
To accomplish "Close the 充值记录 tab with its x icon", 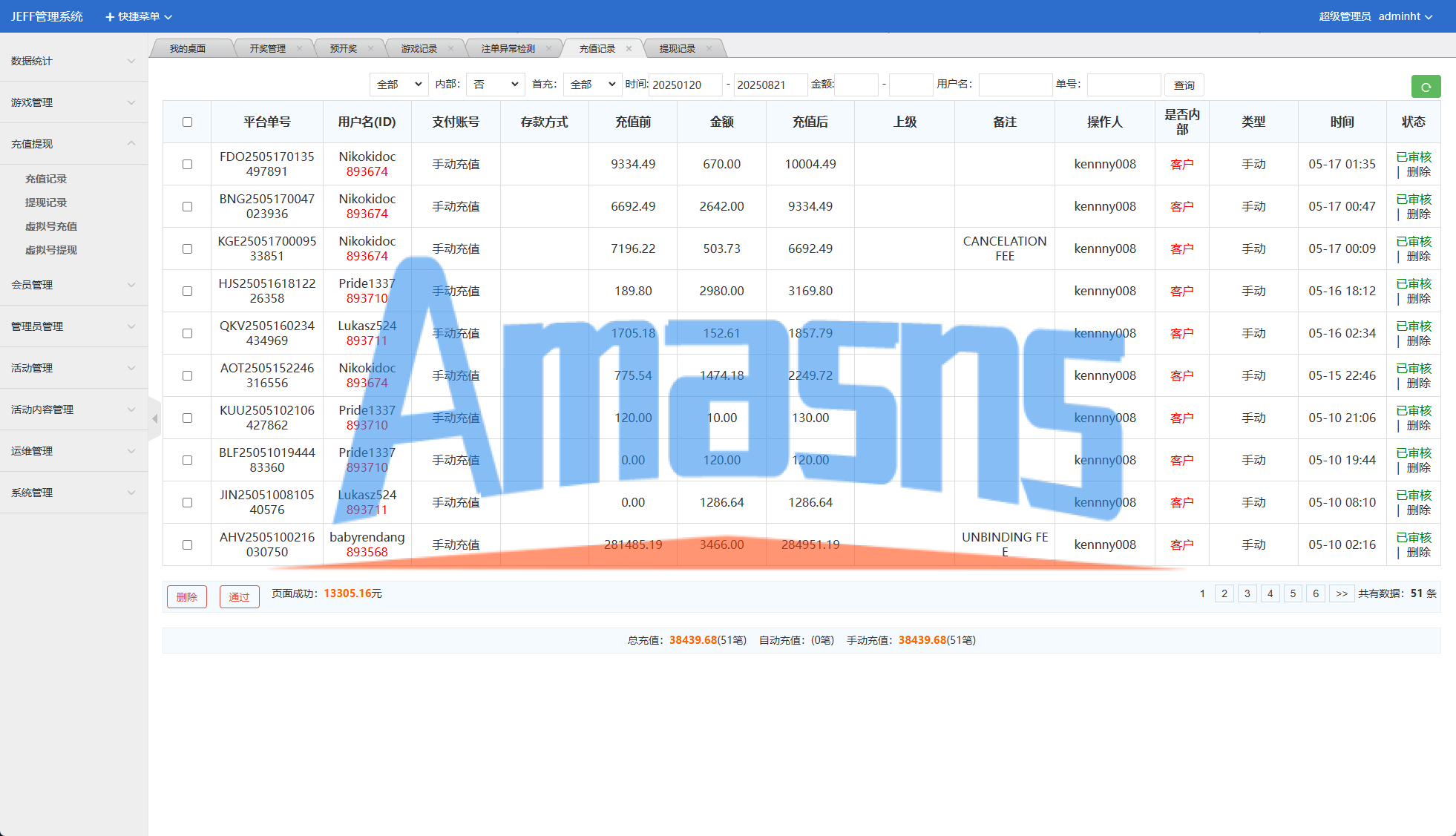I will coord(629,49).
